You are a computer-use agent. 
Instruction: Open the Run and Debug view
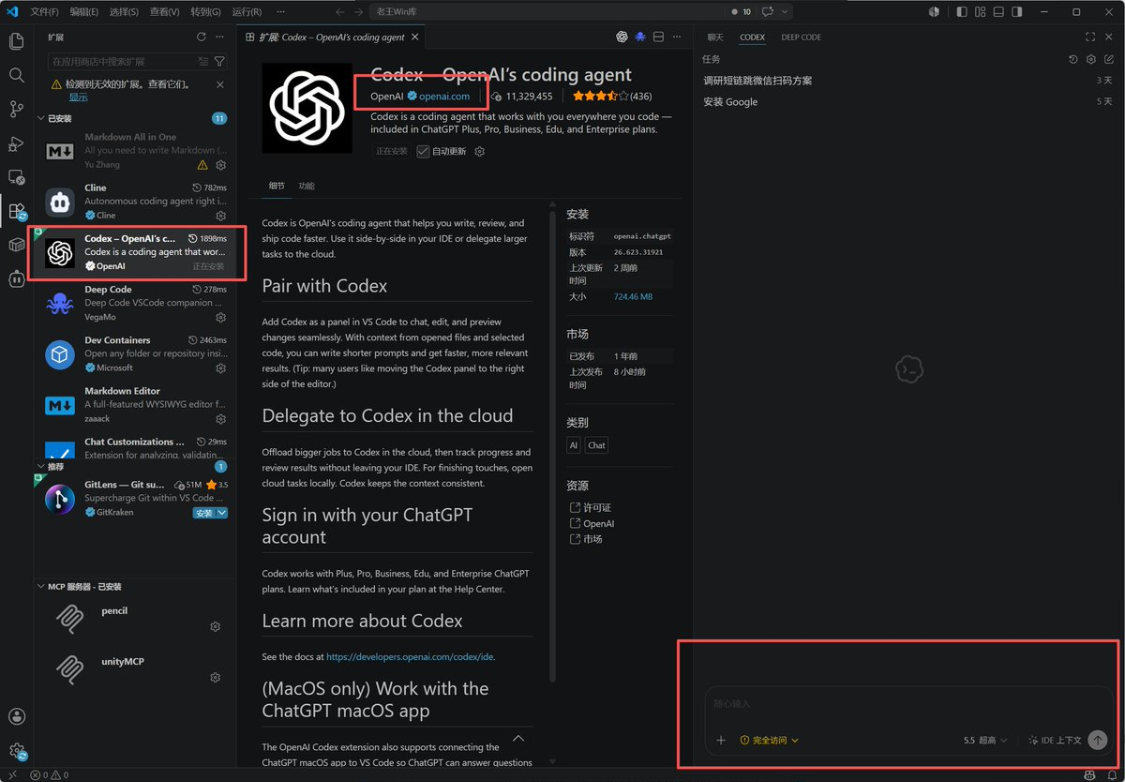click(16, 143)
